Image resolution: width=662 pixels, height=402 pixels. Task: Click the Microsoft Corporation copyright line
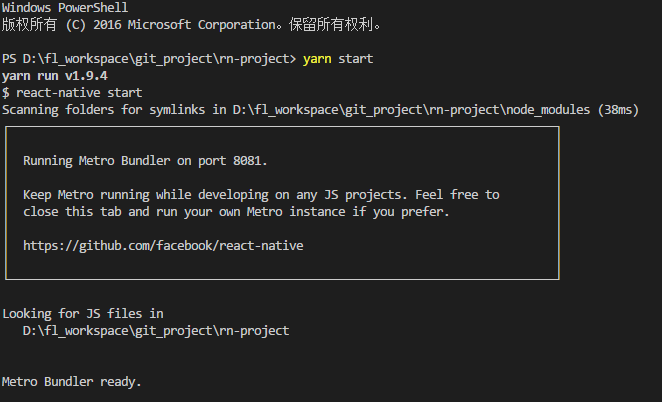pyautogui.click(x=190, y=24)
